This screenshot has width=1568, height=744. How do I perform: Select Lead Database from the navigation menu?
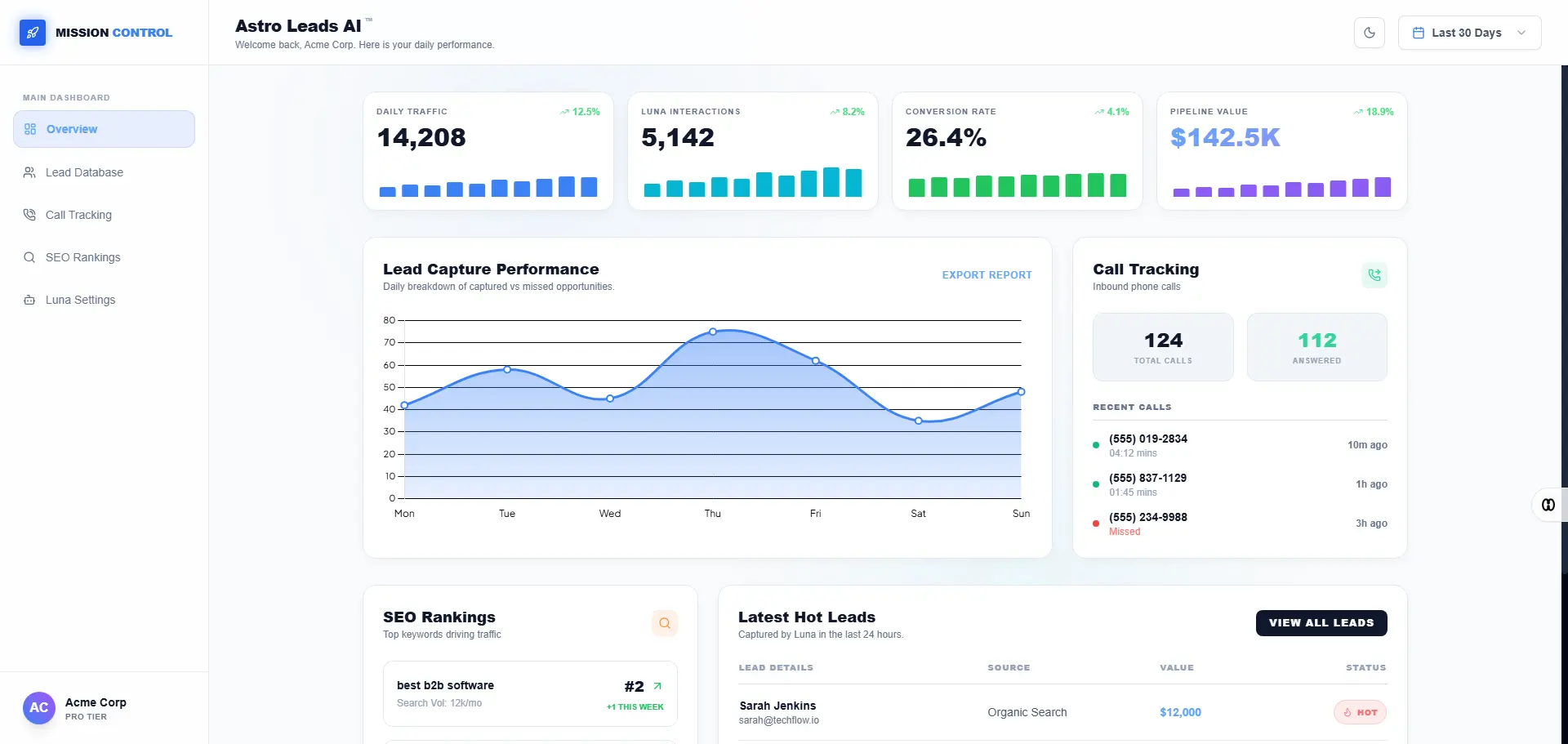(84, 172)
